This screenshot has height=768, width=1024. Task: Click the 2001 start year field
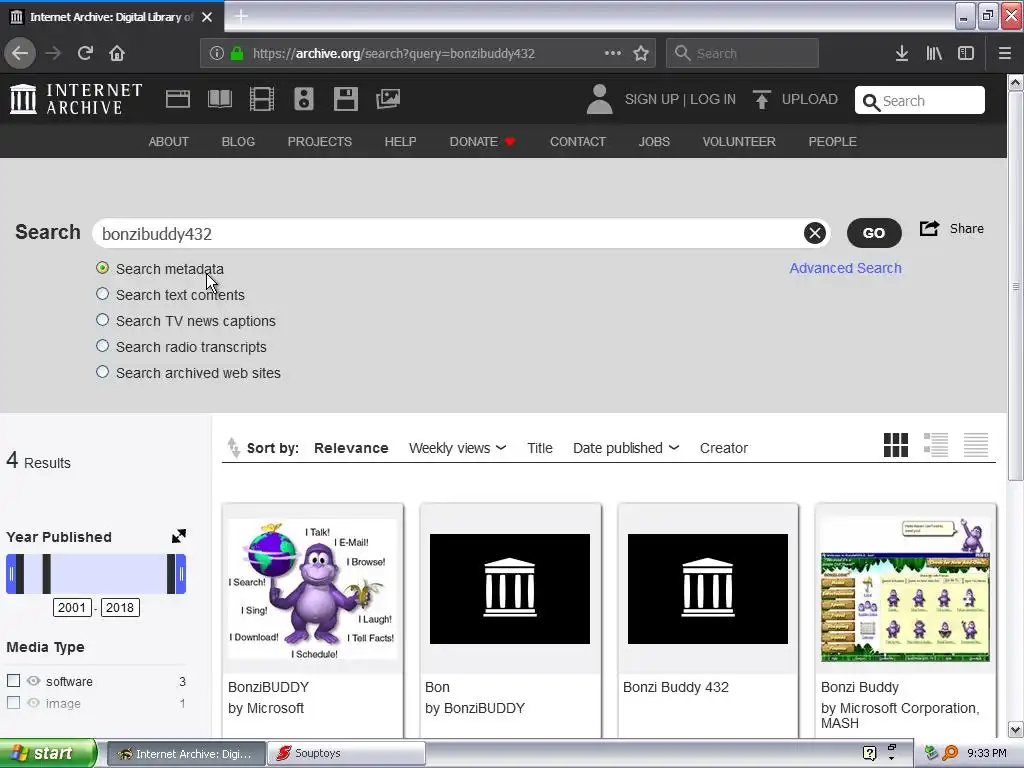pos(72,607)
